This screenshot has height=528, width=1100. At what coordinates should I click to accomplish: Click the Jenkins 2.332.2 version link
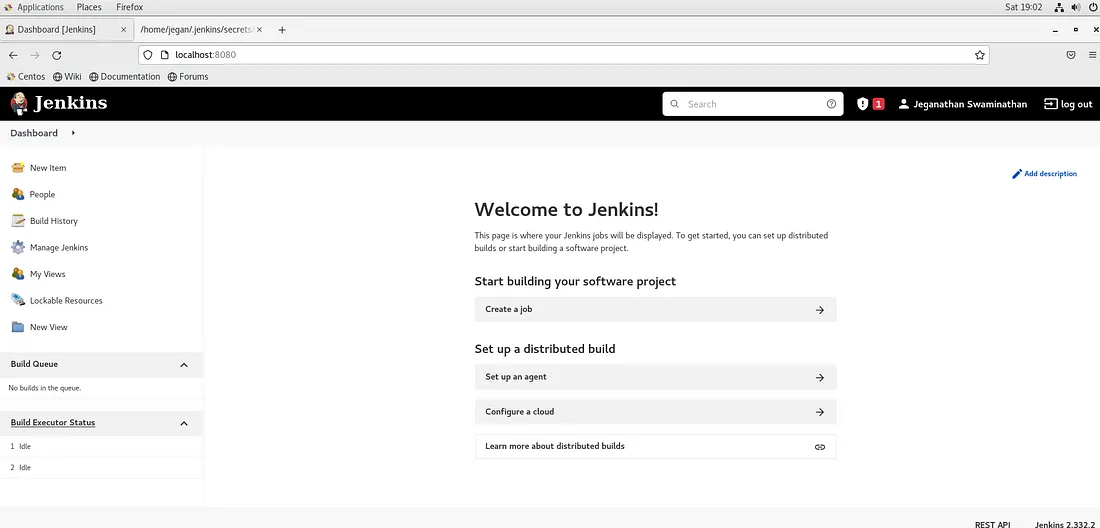1064,524
